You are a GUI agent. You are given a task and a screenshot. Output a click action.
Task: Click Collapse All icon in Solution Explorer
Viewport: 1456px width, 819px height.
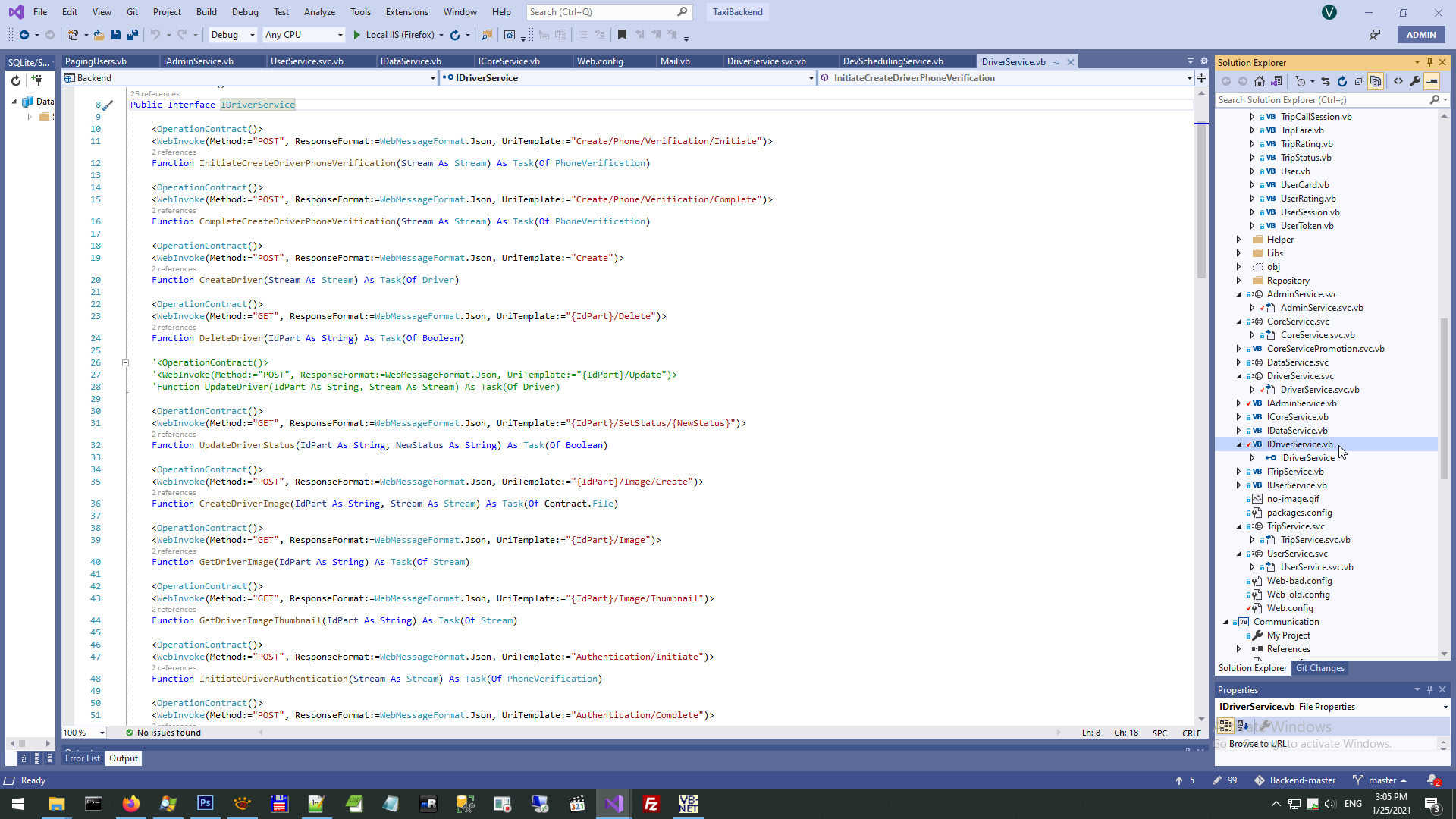(x=1359, y=81)
